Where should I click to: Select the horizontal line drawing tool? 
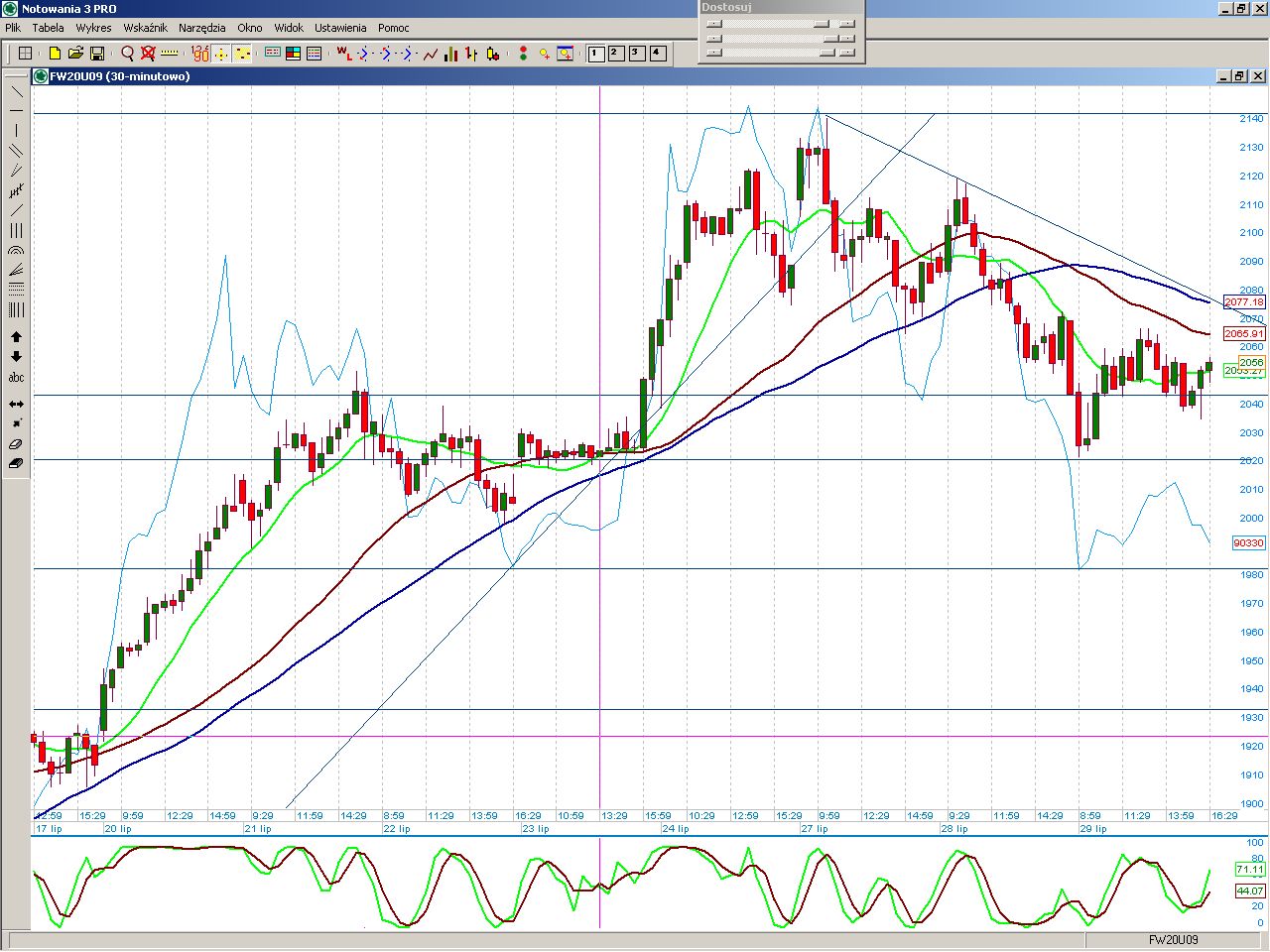click(16, 110)
